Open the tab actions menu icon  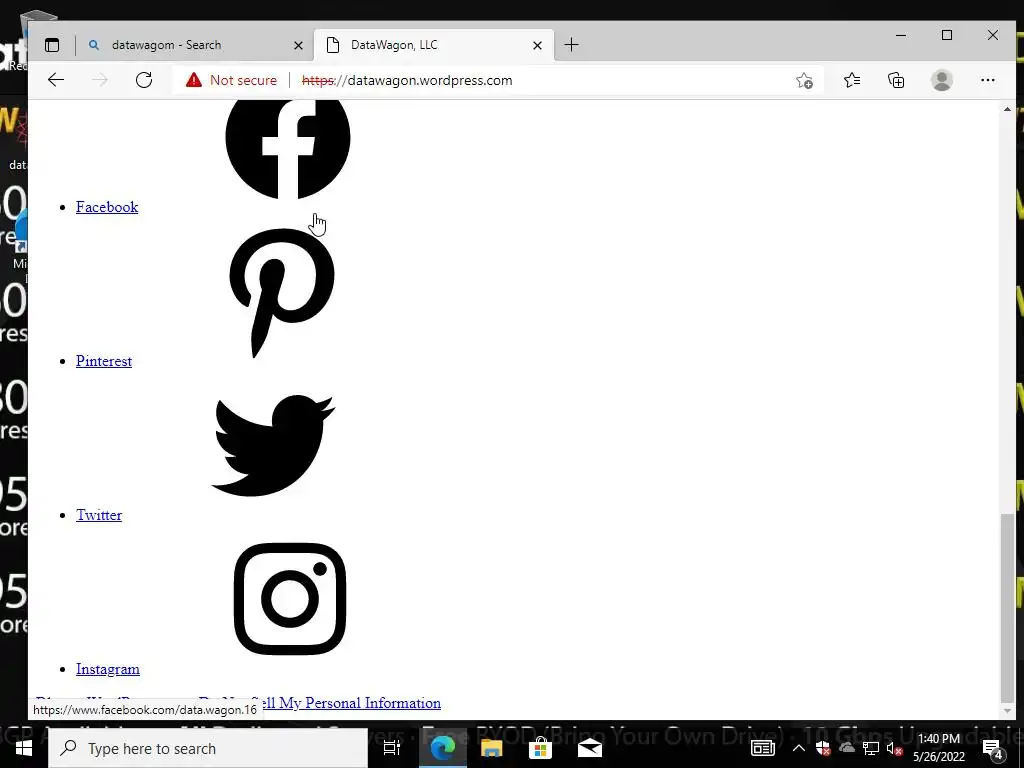52,45
